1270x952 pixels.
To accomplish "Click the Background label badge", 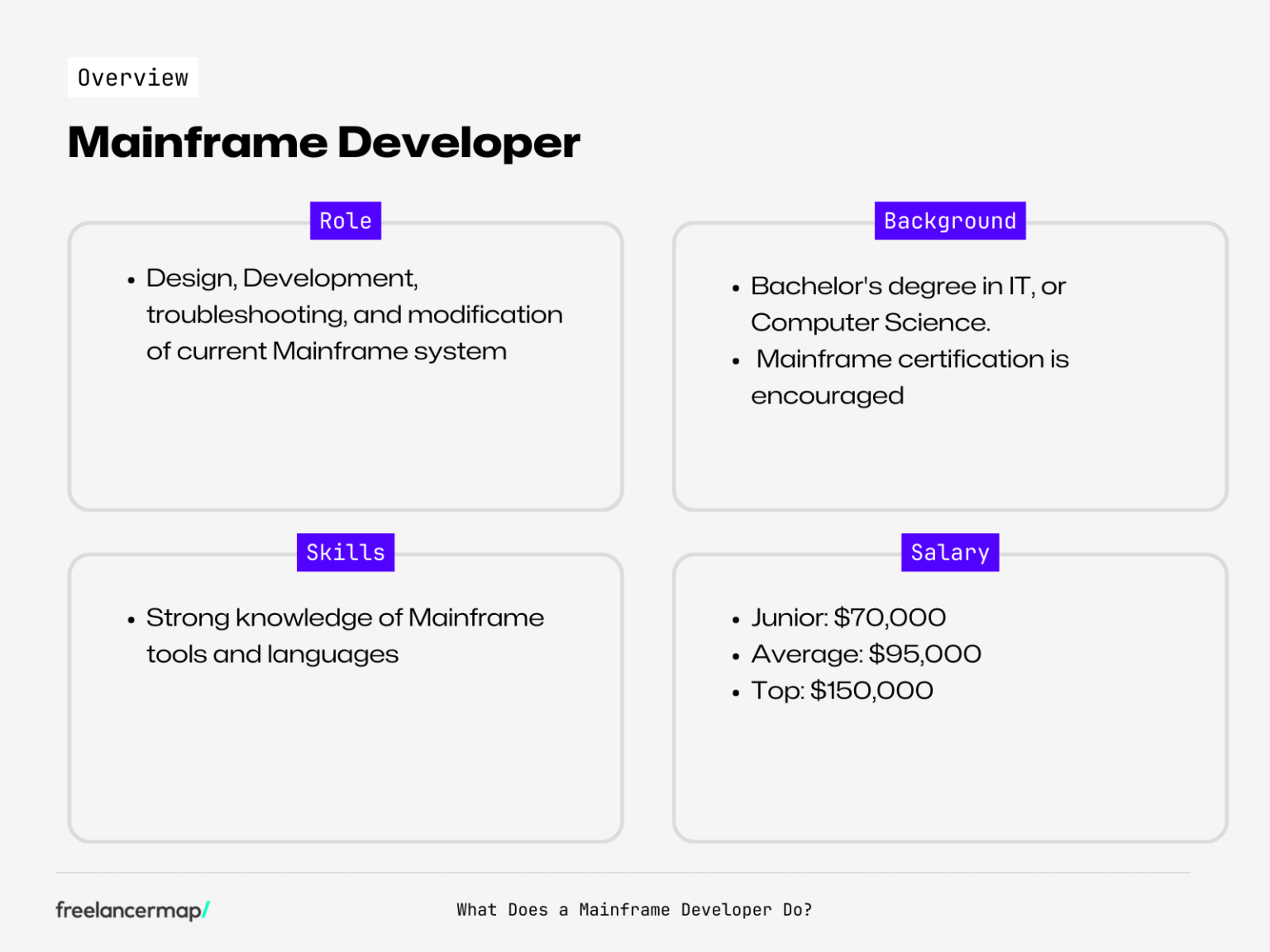I will [949, 221].
